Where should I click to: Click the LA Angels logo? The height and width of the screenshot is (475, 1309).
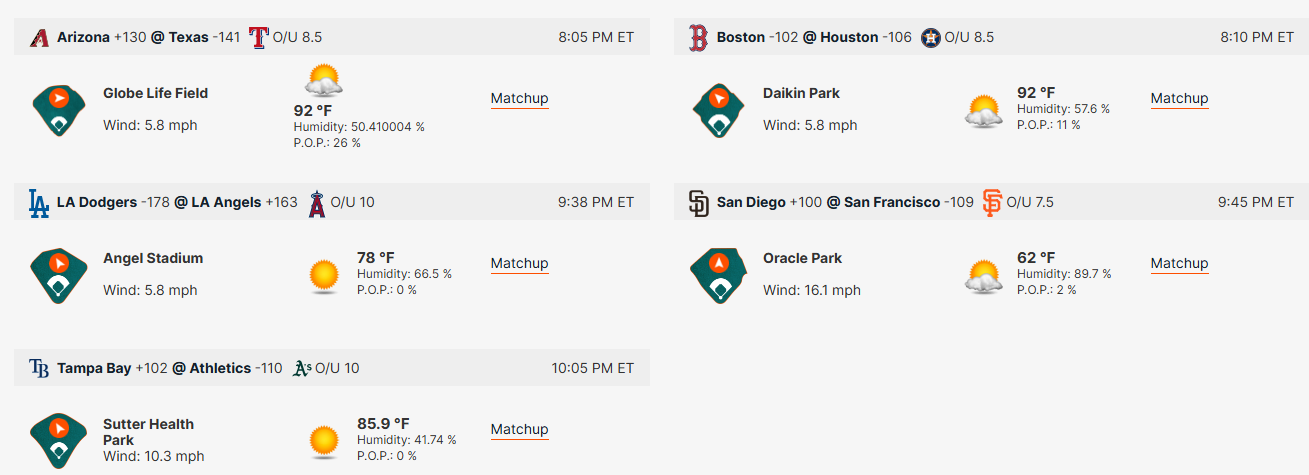click(316, 203)
